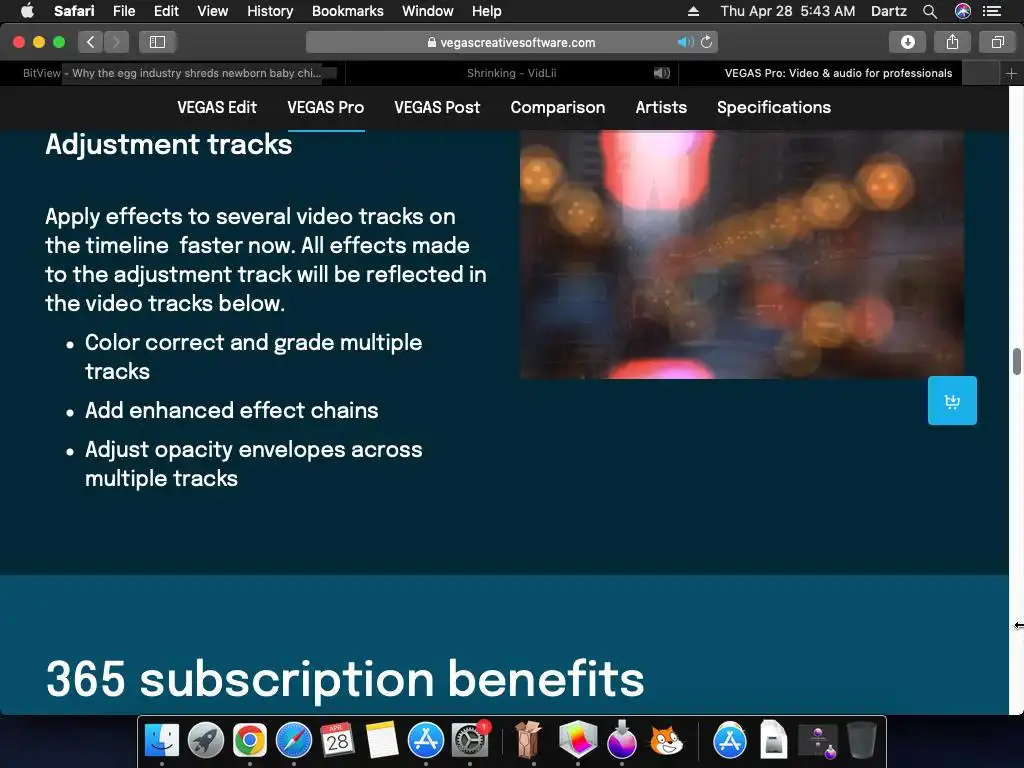Open the document file icon in Dock

click(773, 741)
